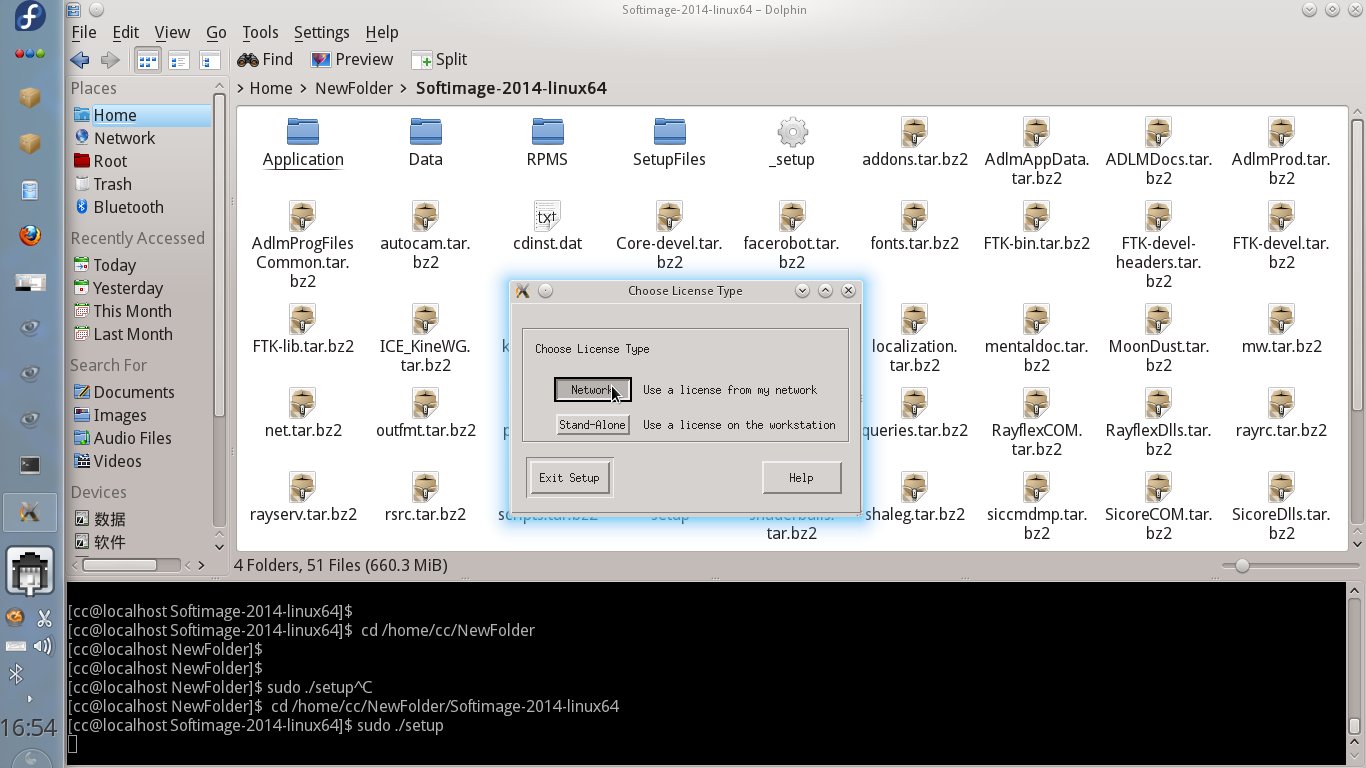The width and height of the screenshot is (1366, 768).
Task: Go forward with the forward arrow
Action: coord(110,60)
